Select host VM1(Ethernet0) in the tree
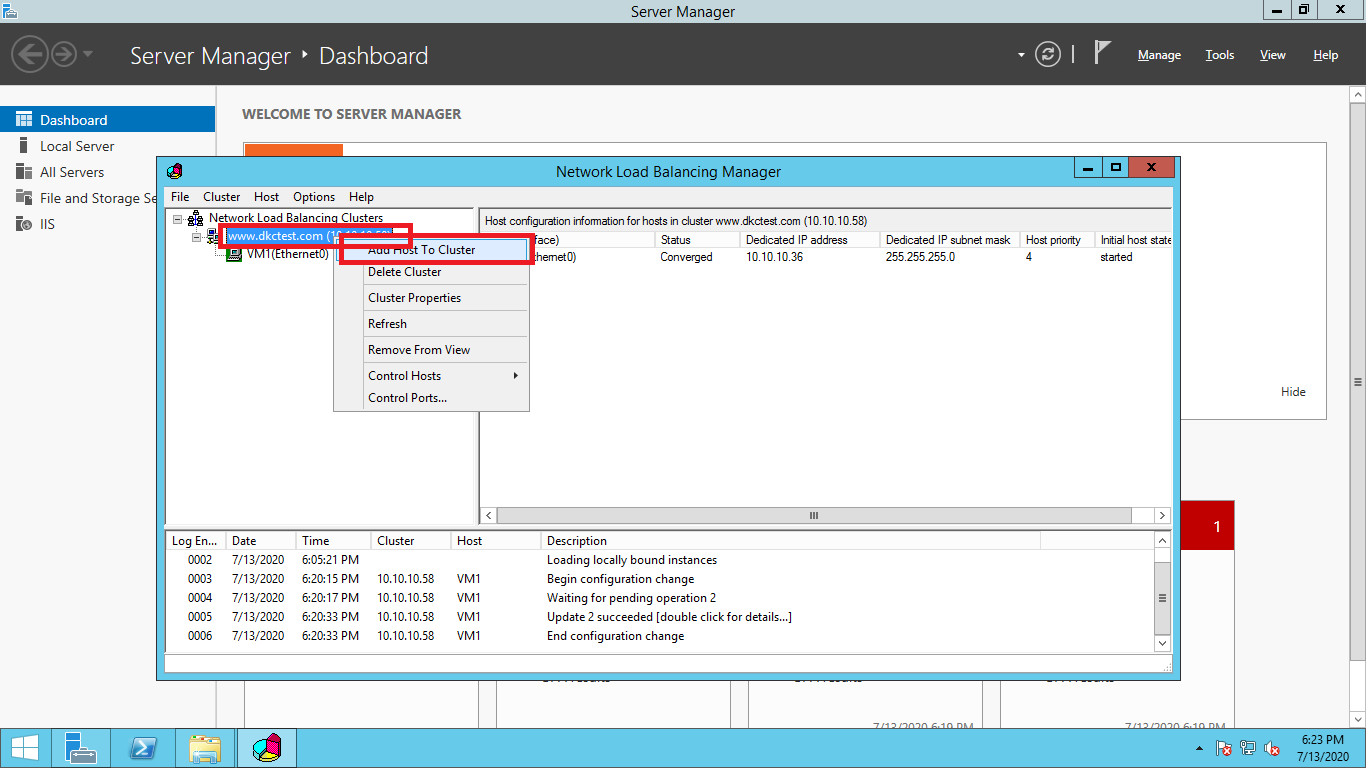Screen dimensions: 1366x768 pyautogui.click(x=288, y=254)
